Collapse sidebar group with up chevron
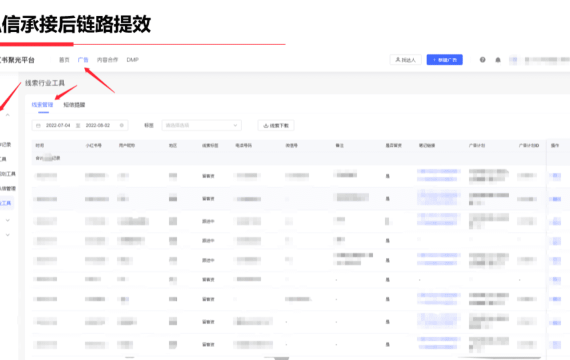Screen dimensions: 570x360 pyautogui.click(x=7, y=115)
